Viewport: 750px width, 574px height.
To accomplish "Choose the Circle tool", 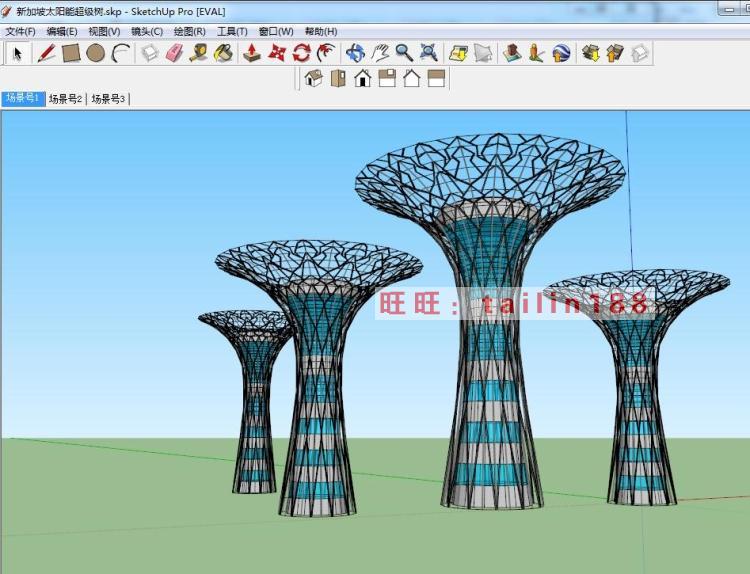I will click(95, 53).
